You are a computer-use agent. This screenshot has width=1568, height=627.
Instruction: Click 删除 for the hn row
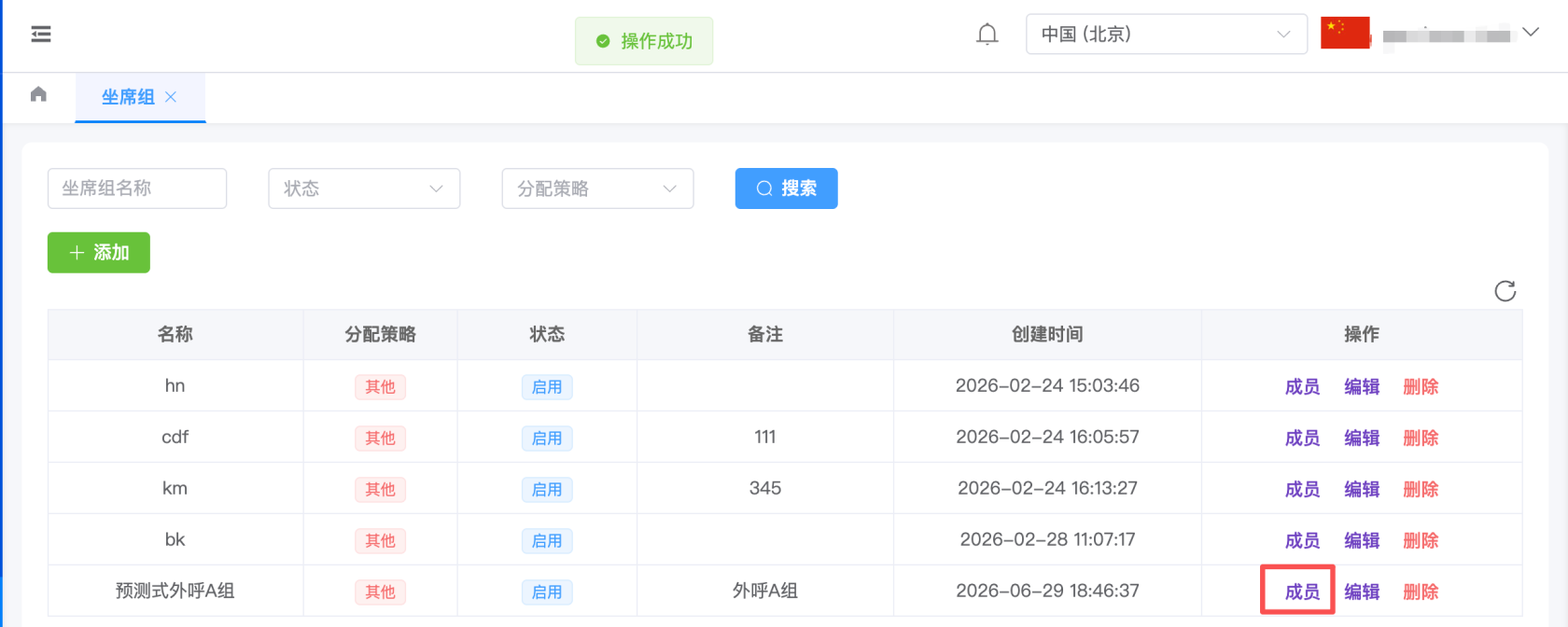point(1421,387)
